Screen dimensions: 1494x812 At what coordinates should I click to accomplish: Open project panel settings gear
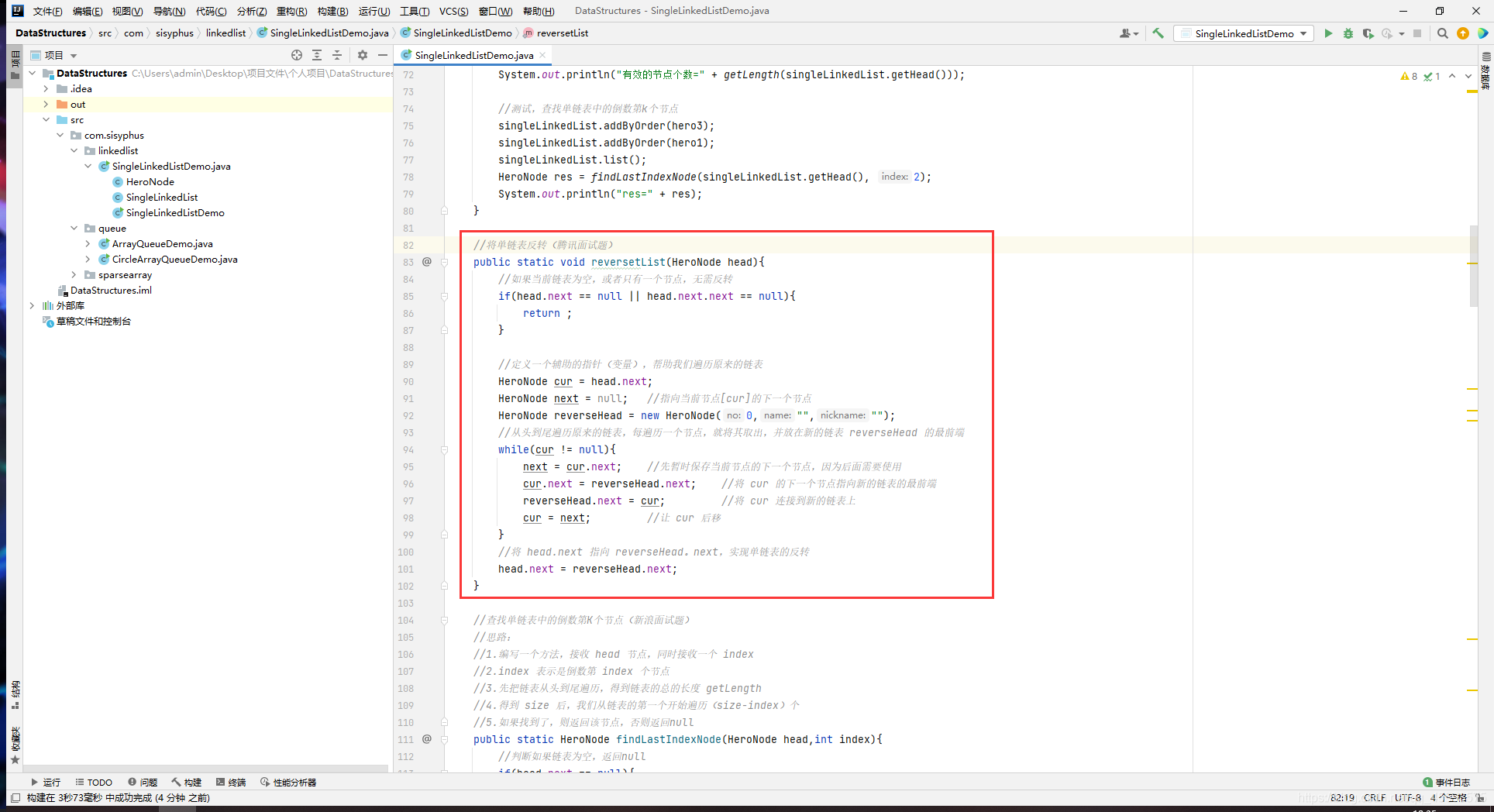pos(363,55)
